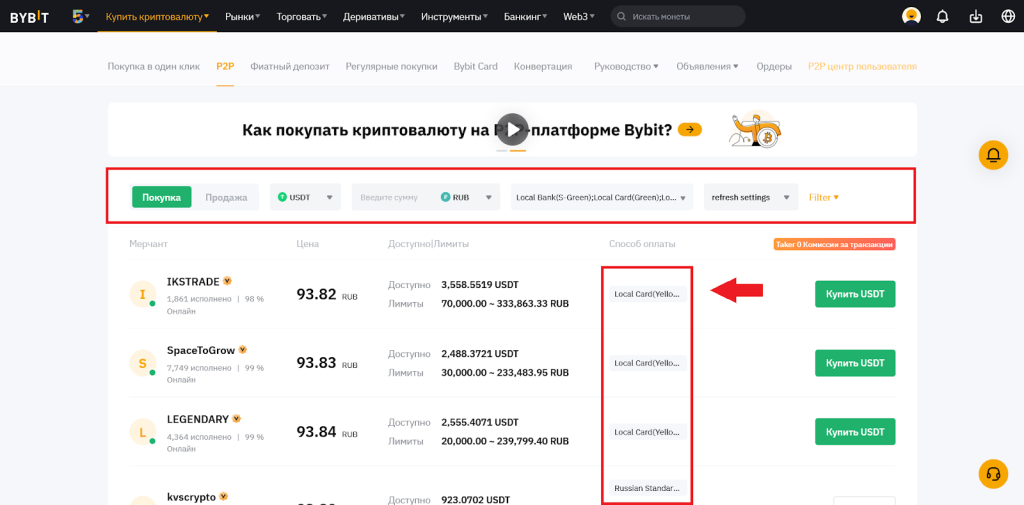
Task: Expand the payment methods dropdown
Action: coord(601,197)
